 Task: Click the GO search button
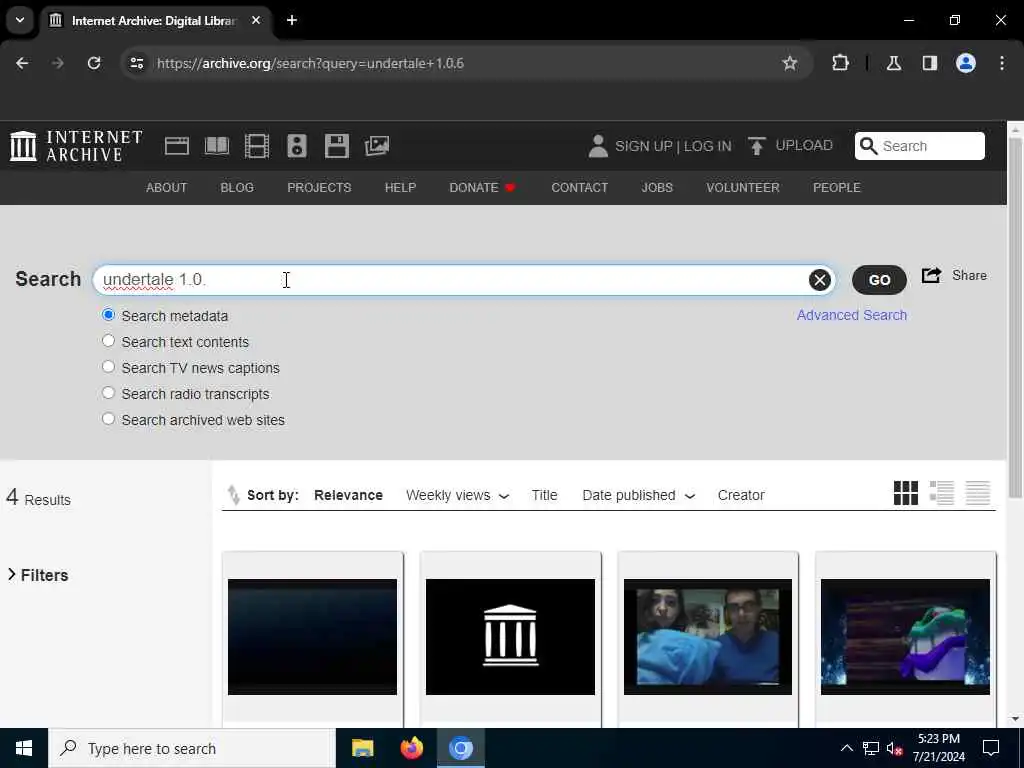879,280
